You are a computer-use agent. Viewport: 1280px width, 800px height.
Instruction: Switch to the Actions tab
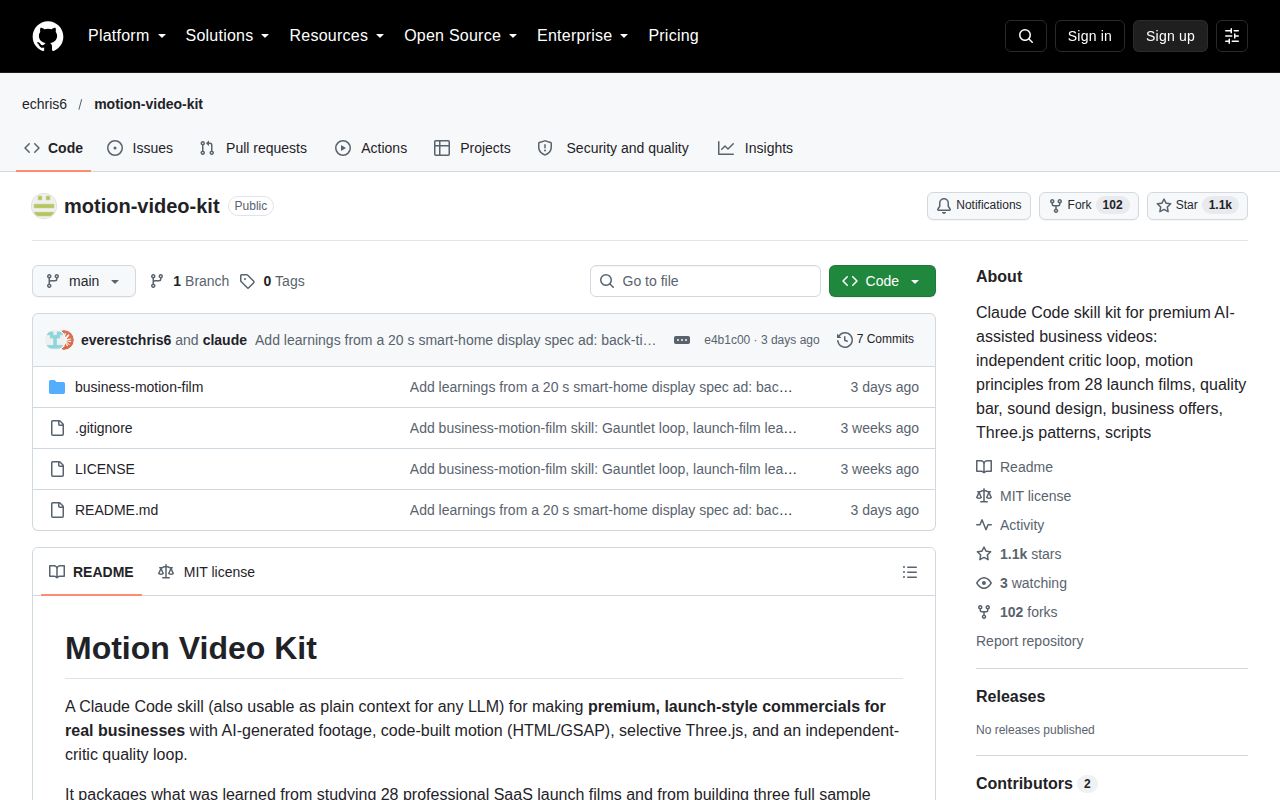coord(371,148)
